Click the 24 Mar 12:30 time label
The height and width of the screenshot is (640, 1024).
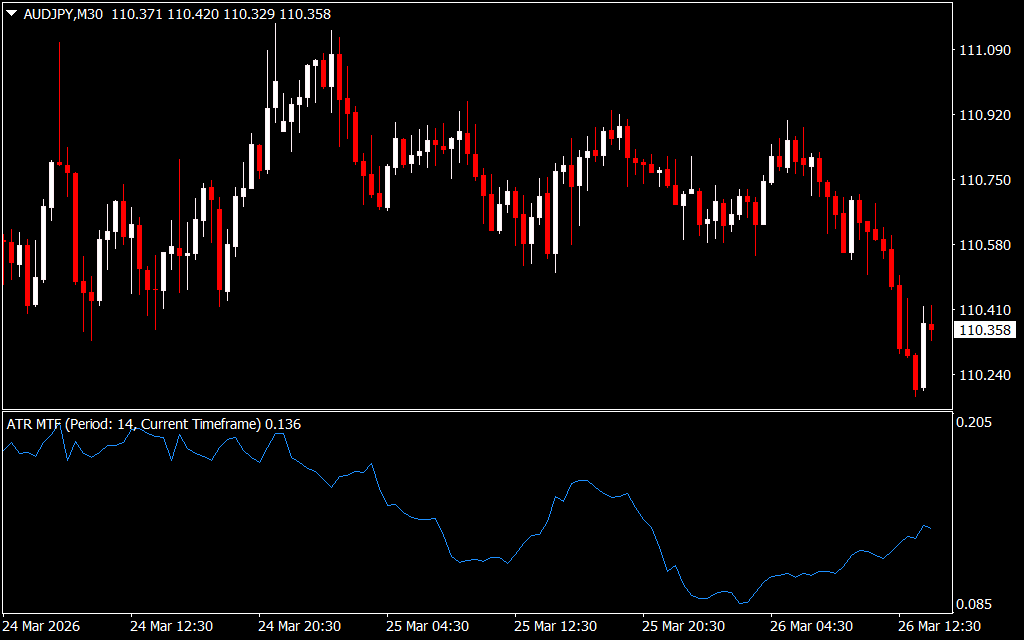pos(171,626)
